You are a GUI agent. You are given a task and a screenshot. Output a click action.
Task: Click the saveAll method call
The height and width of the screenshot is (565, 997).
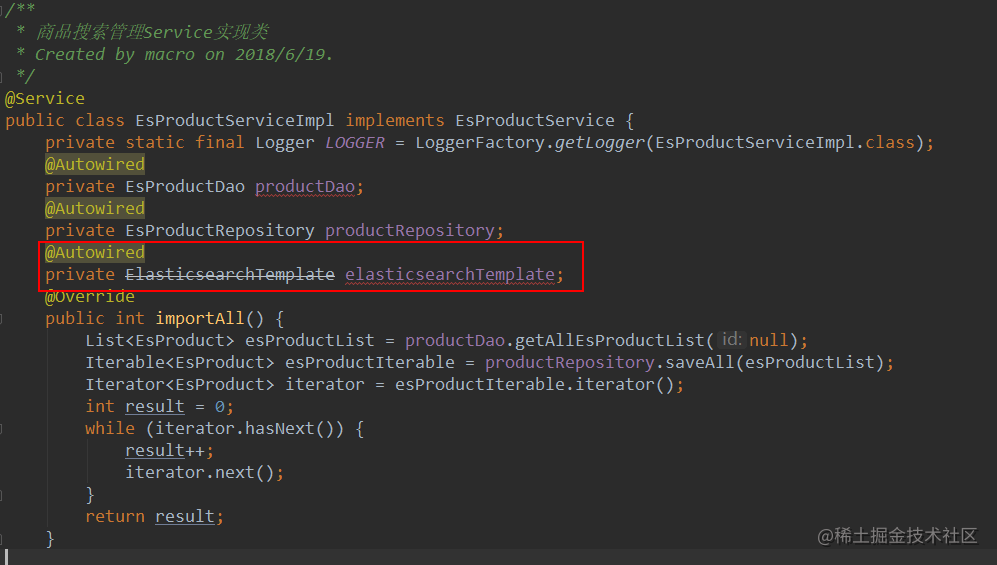(x=700, y=363)
